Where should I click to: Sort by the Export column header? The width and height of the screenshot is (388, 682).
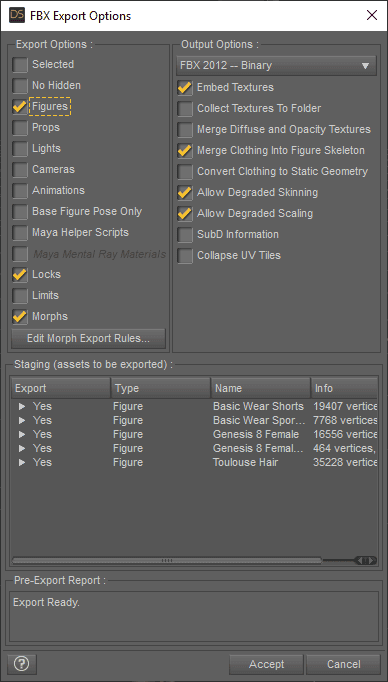coord(60,388)
